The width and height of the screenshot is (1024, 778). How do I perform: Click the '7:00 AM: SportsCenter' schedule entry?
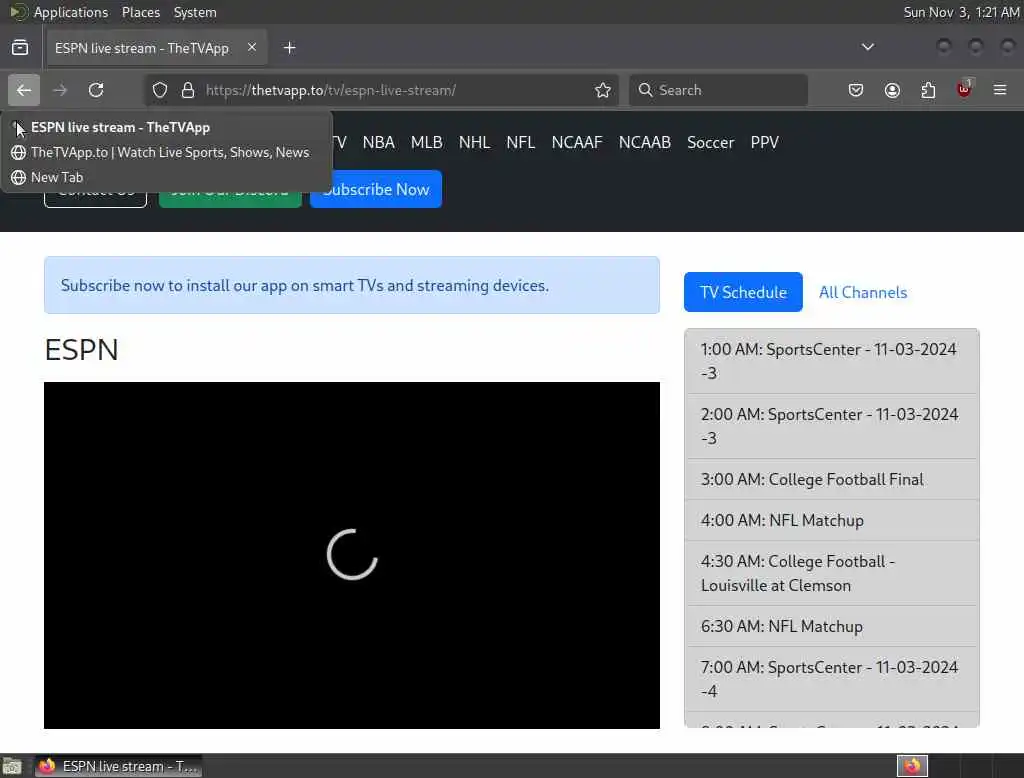[831, 679]
